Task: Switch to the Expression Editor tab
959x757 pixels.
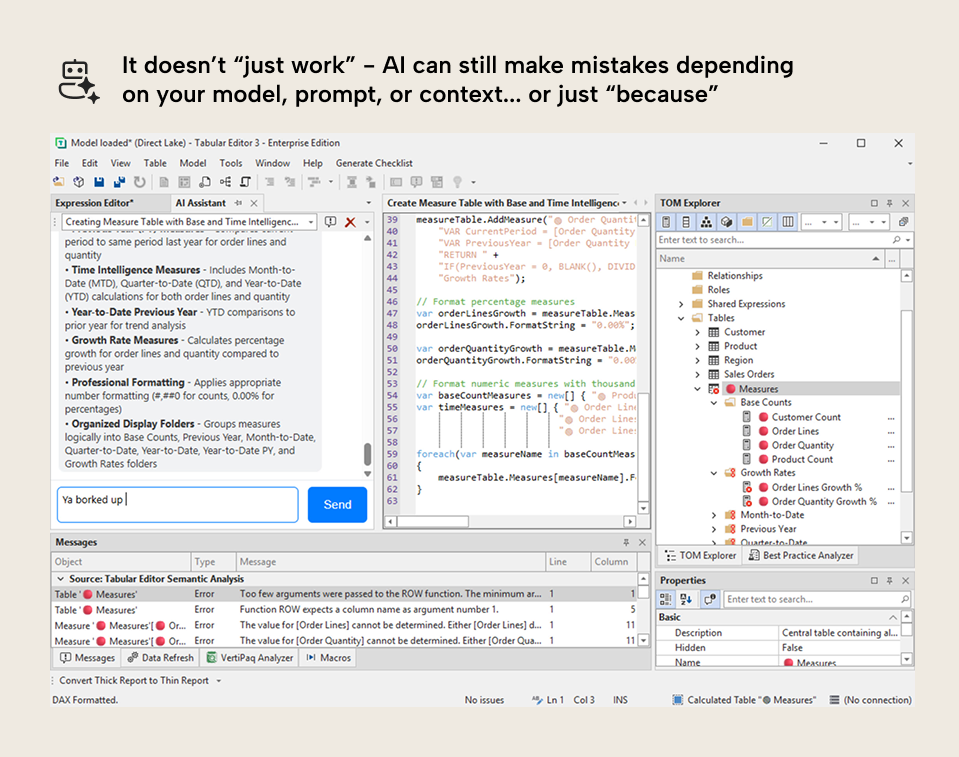Action: (x=94, y=203)
